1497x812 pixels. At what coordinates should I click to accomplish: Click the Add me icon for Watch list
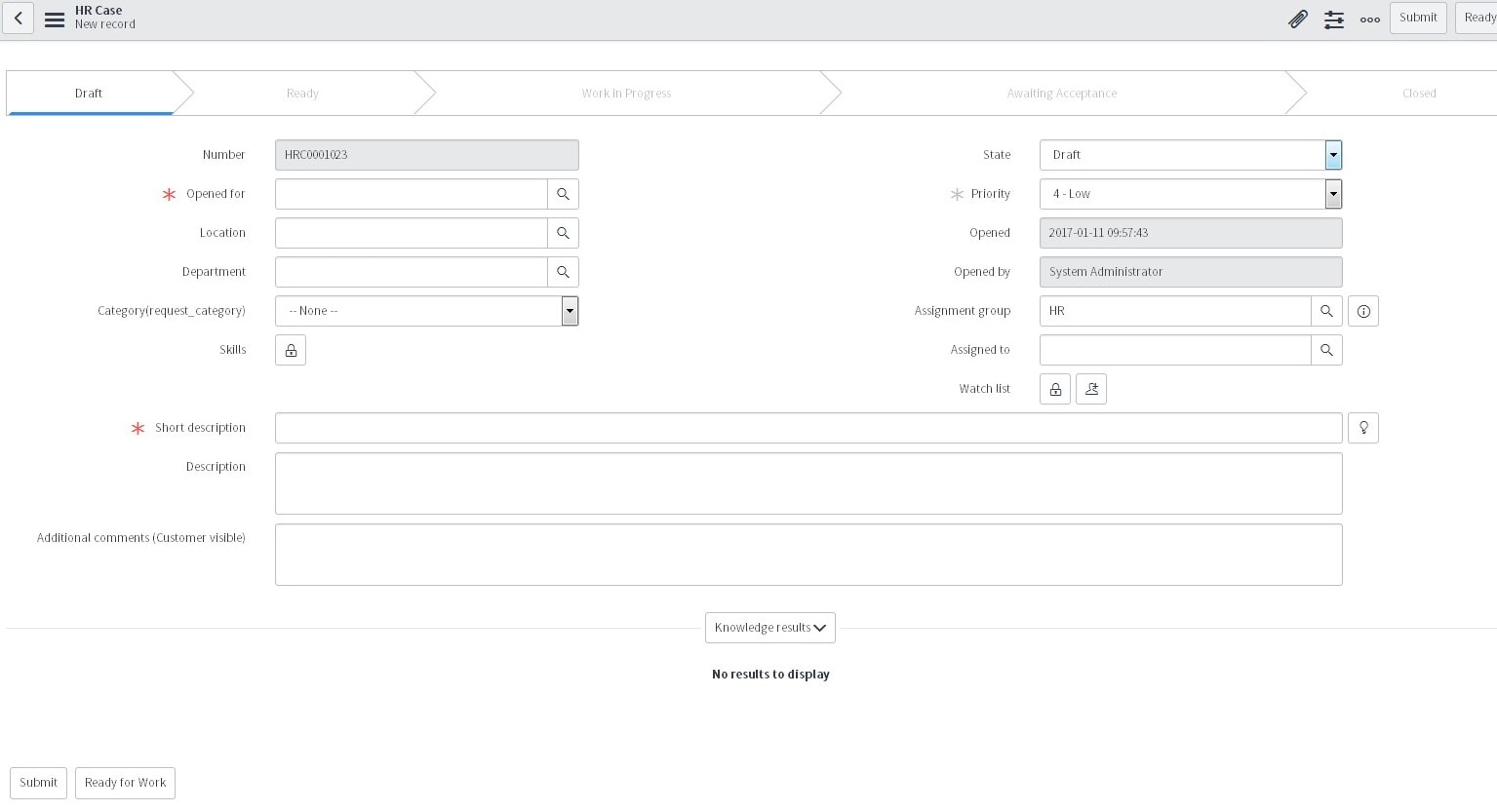coord(1090,389)
